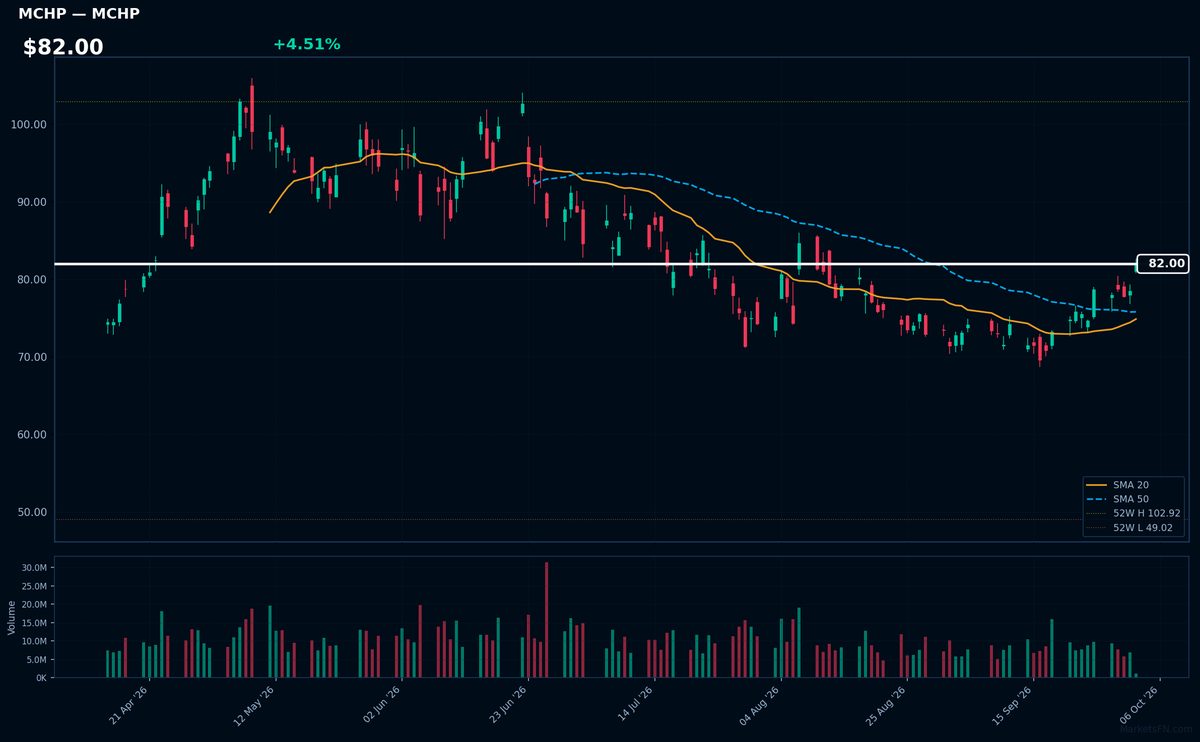Click the 30.0M volume axis label
This screenshot has height=742, width=1200.
click(34, 568)
